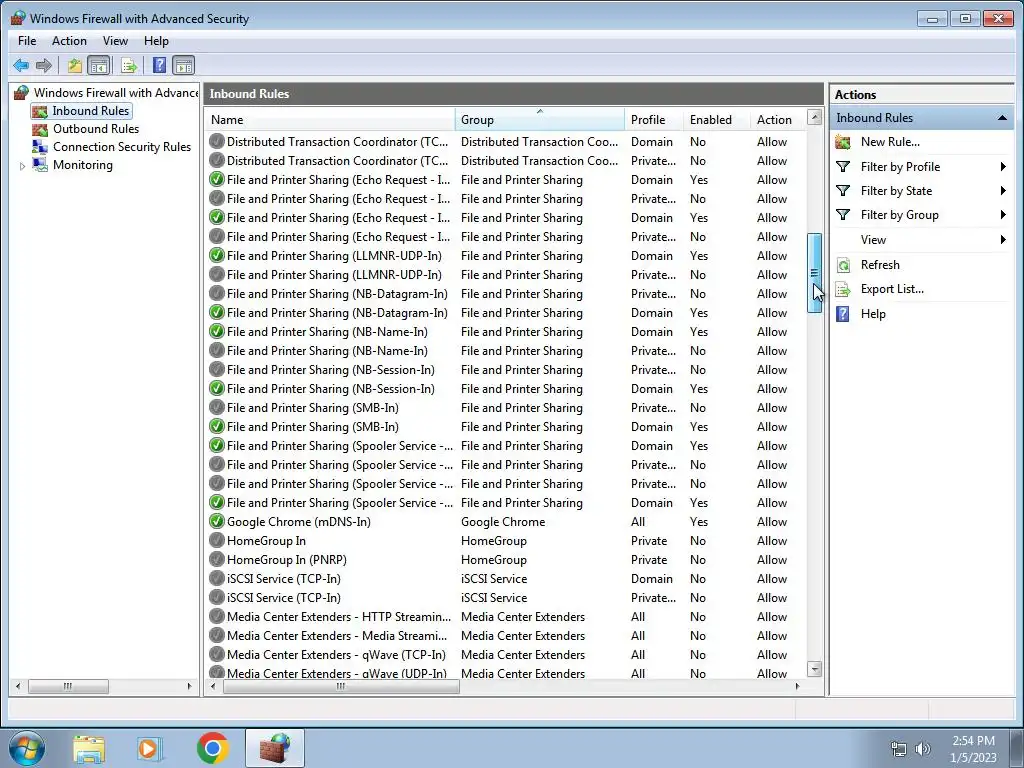The width and height of the screenshot is (1024, 768).
Task: Click the Filter by Profile funnel icon
Action: (843, 167)
